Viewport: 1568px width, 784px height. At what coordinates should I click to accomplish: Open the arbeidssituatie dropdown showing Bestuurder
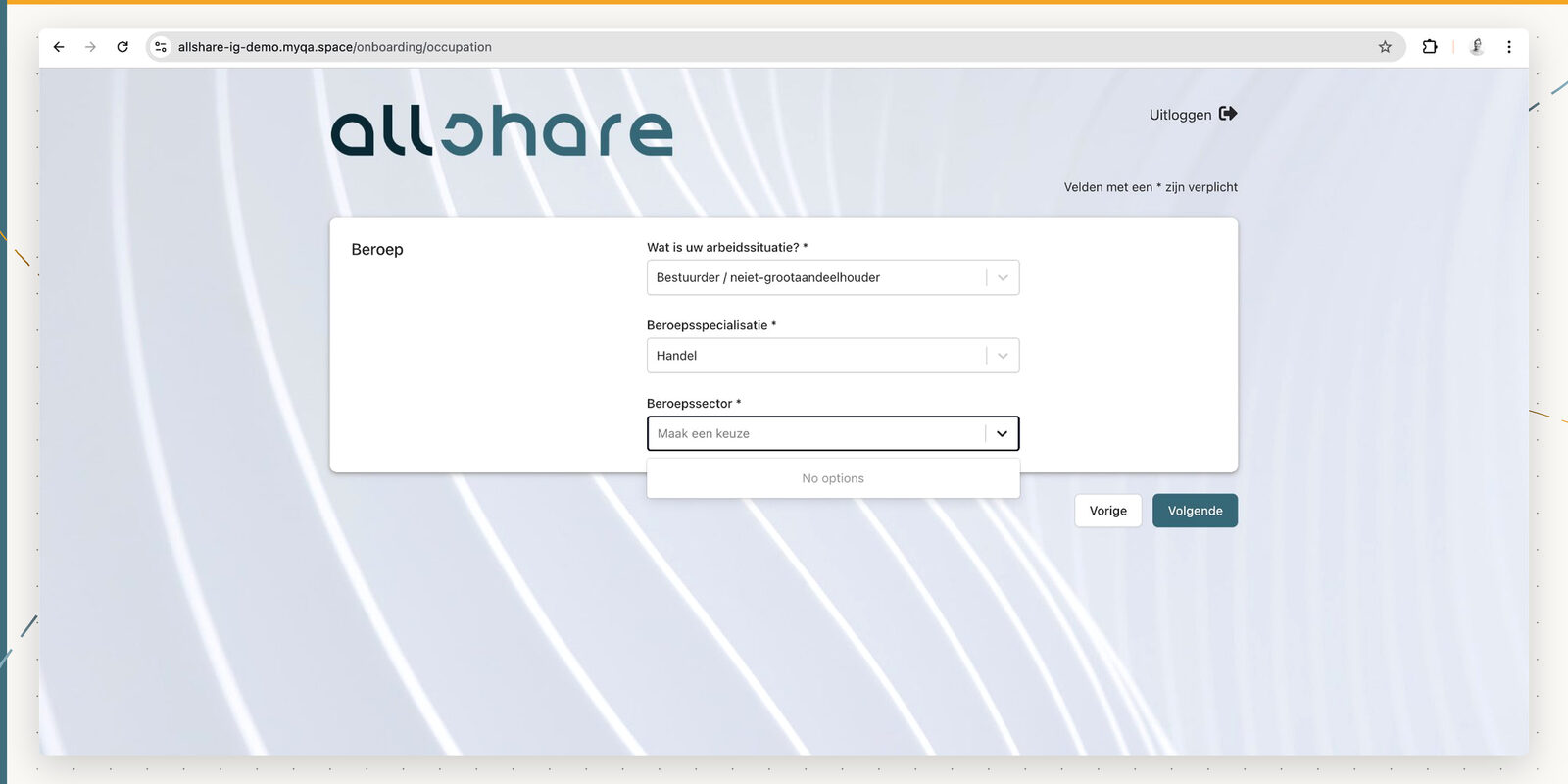pos(813,277)
